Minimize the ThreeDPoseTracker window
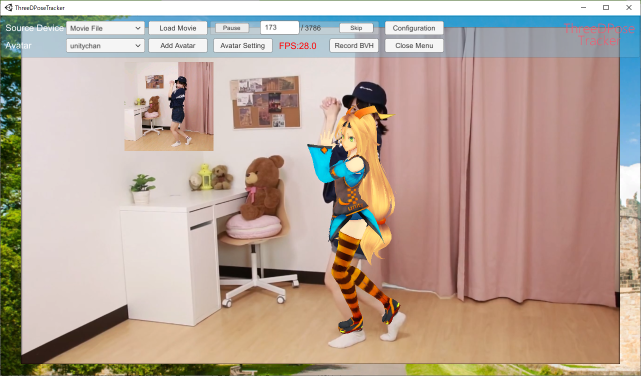The image size is (641, 376). (583, 7)
